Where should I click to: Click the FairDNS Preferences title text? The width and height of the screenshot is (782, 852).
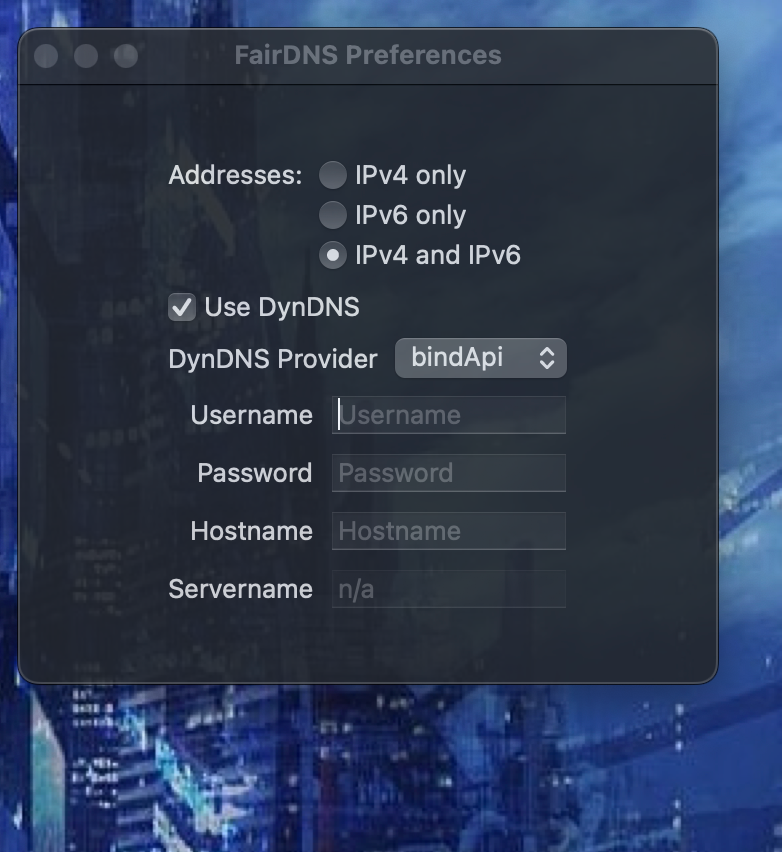[x=368, y=55]
